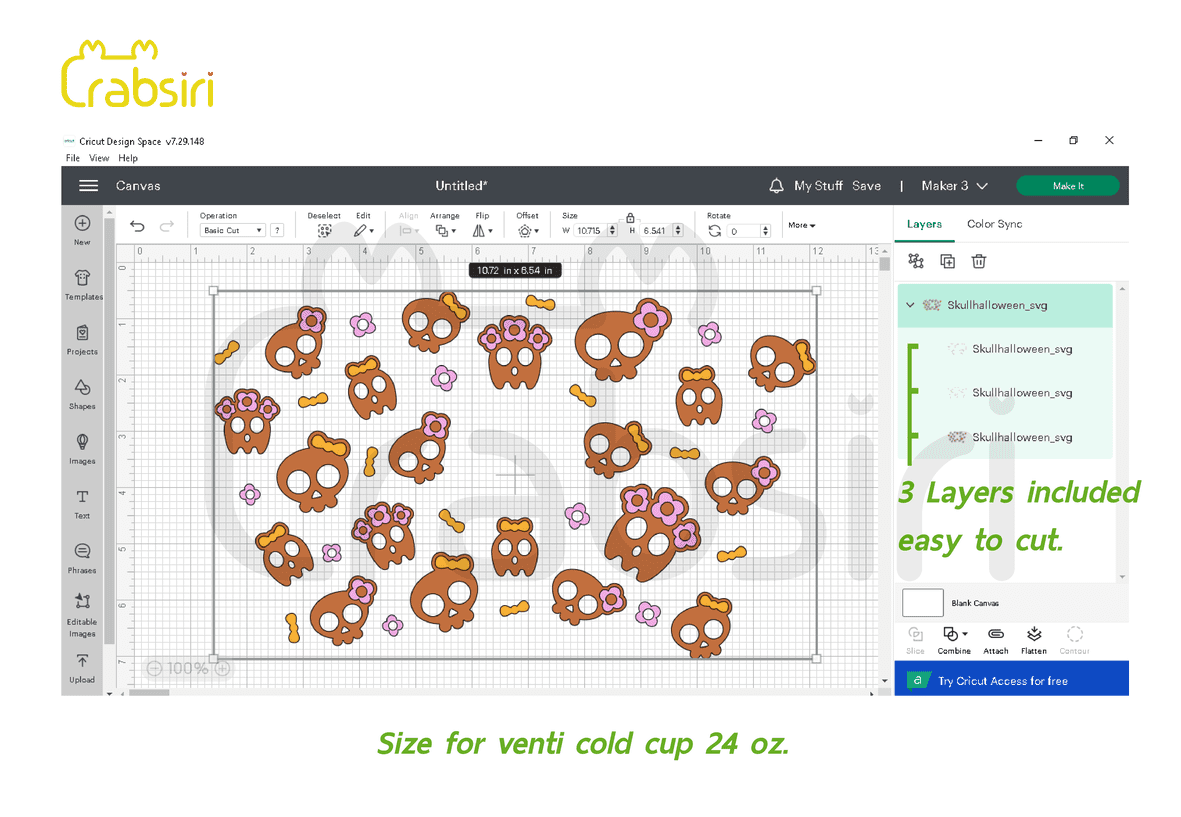The height and width of the screenshot is (817, 1181).
Task: Open the File menu
Action: click(73, 158)
